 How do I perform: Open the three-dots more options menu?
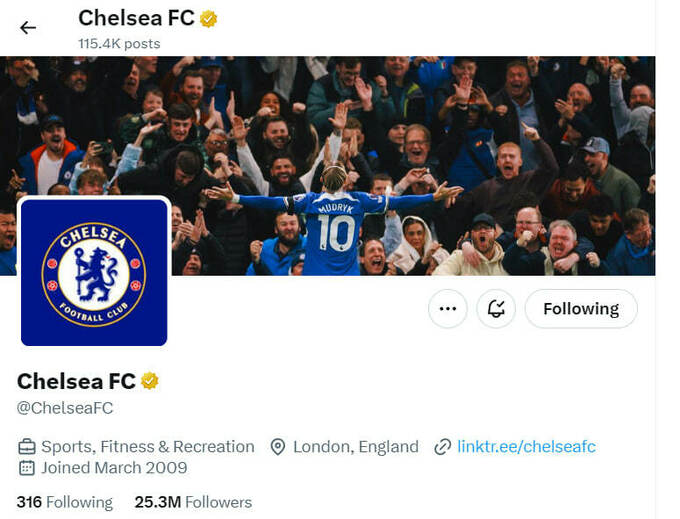click(448, 309)
